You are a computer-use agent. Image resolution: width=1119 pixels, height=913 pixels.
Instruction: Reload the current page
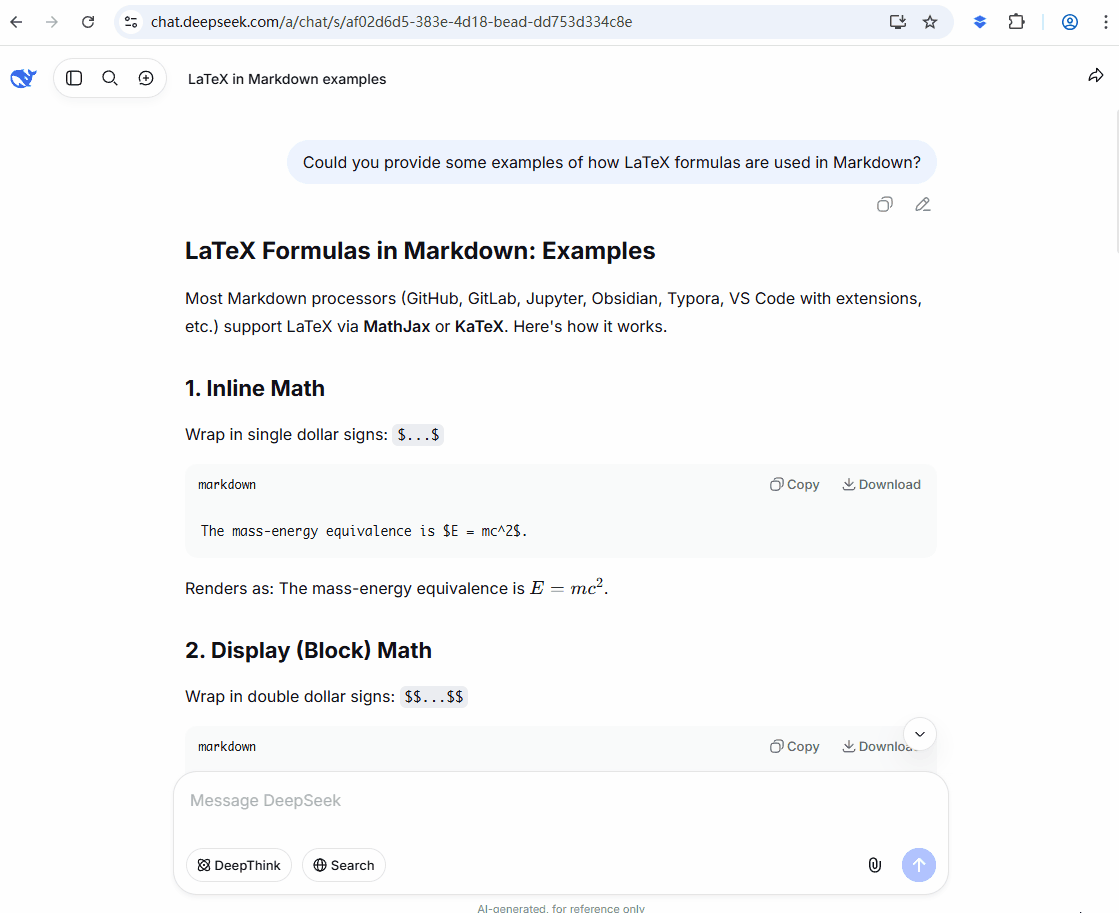(x=88, y=22)
